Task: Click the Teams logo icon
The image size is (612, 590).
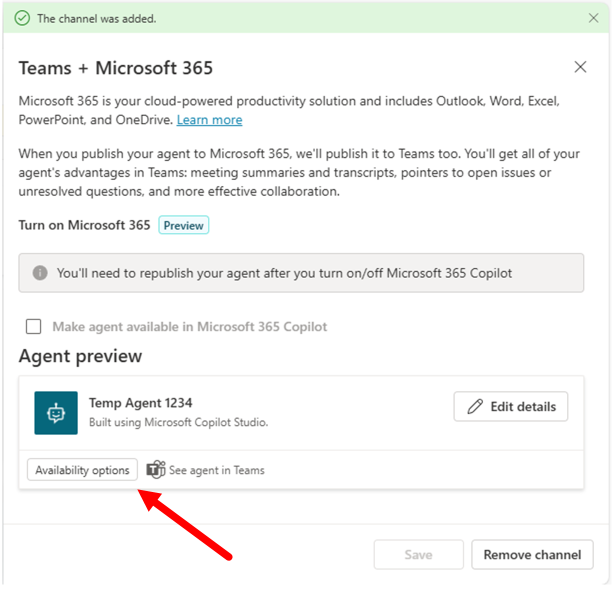Action: [x=156, y=469]
